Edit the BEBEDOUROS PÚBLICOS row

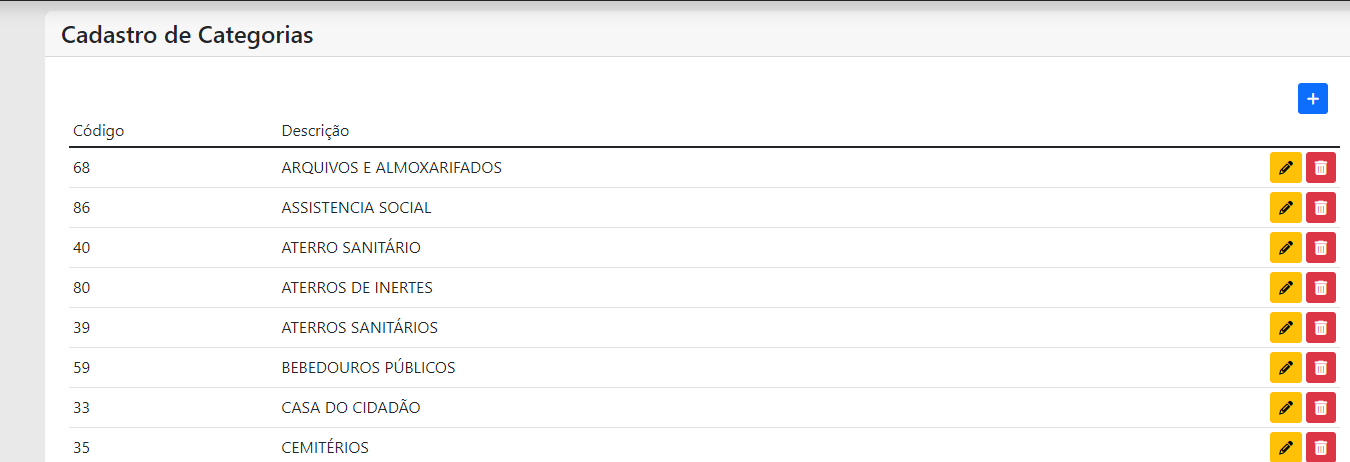click(x=1286, y=368)
